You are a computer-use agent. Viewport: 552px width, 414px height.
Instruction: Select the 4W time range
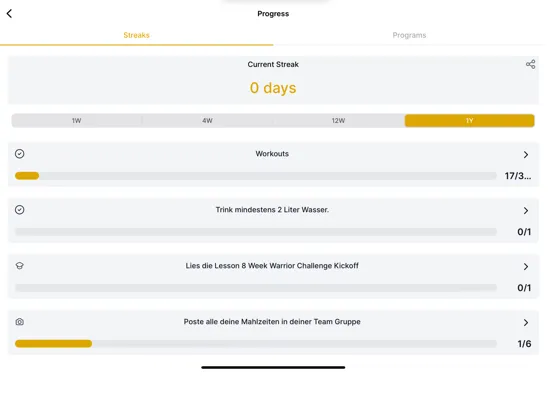point(207,121)
